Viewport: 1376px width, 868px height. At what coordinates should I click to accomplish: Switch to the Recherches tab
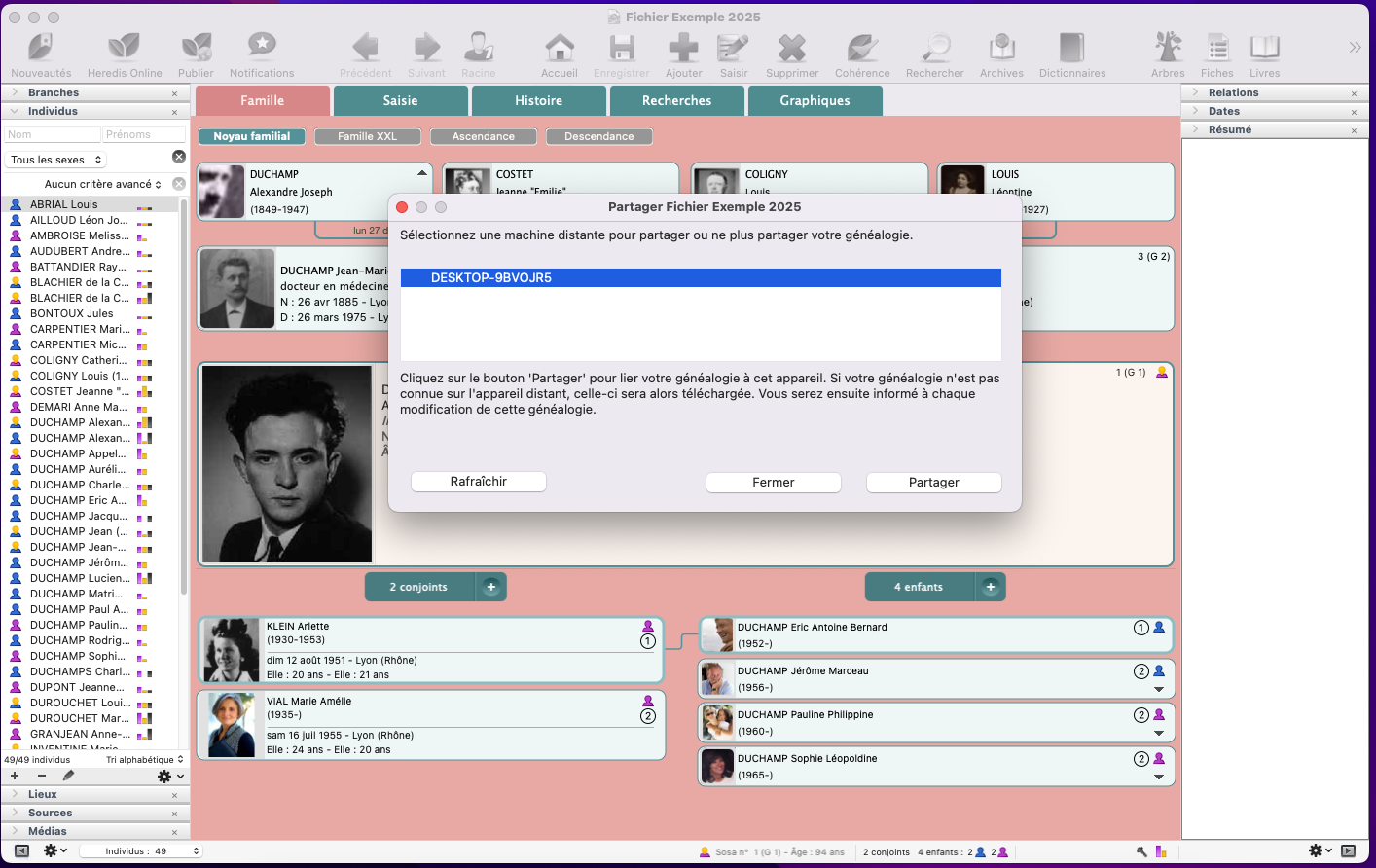(676, 100)
